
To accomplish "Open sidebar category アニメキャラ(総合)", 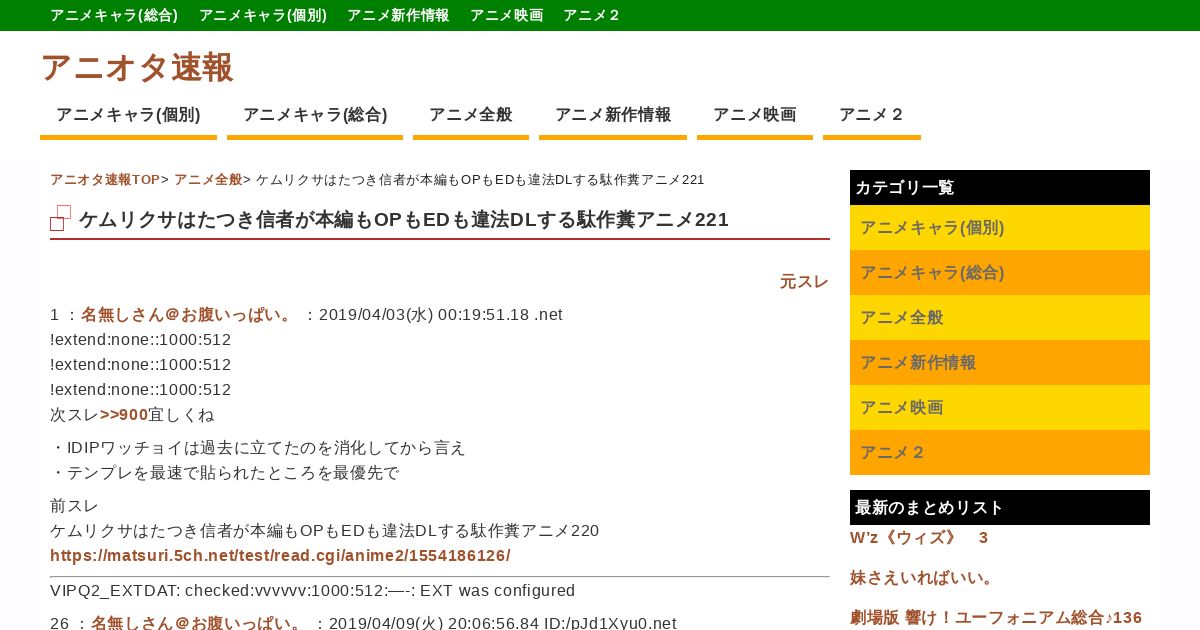I will coord(1000,273).
